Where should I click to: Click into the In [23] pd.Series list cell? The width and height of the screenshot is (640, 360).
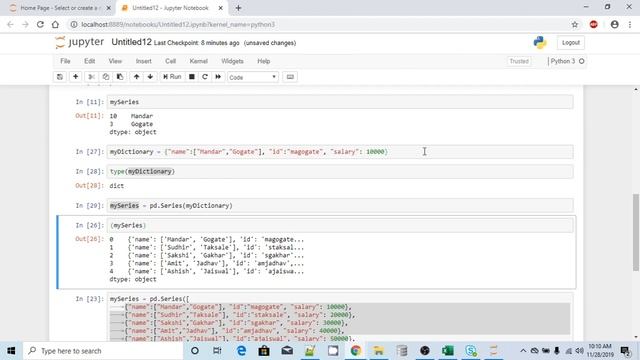[340, 318]
